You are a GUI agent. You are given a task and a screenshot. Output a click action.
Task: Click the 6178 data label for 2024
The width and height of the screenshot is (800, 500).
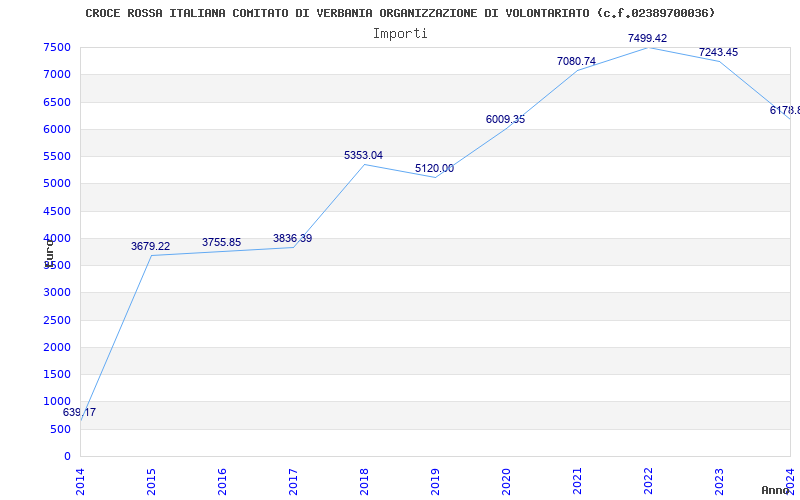(x=785, y=111)
